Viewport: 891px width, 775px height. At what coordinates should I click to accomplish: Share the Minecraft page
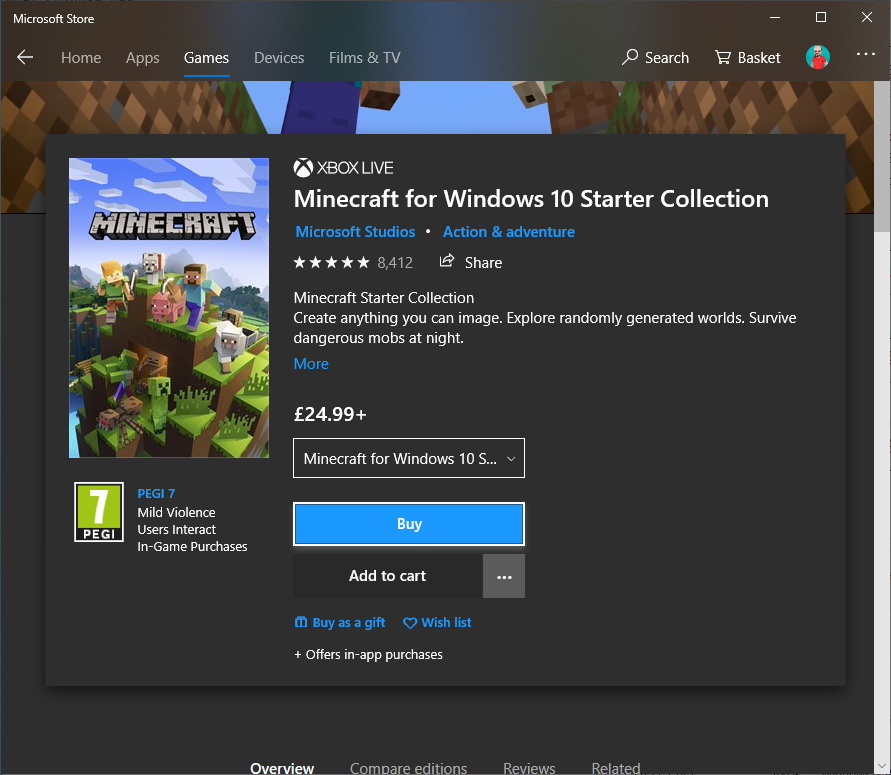click(x=470, y=262)
